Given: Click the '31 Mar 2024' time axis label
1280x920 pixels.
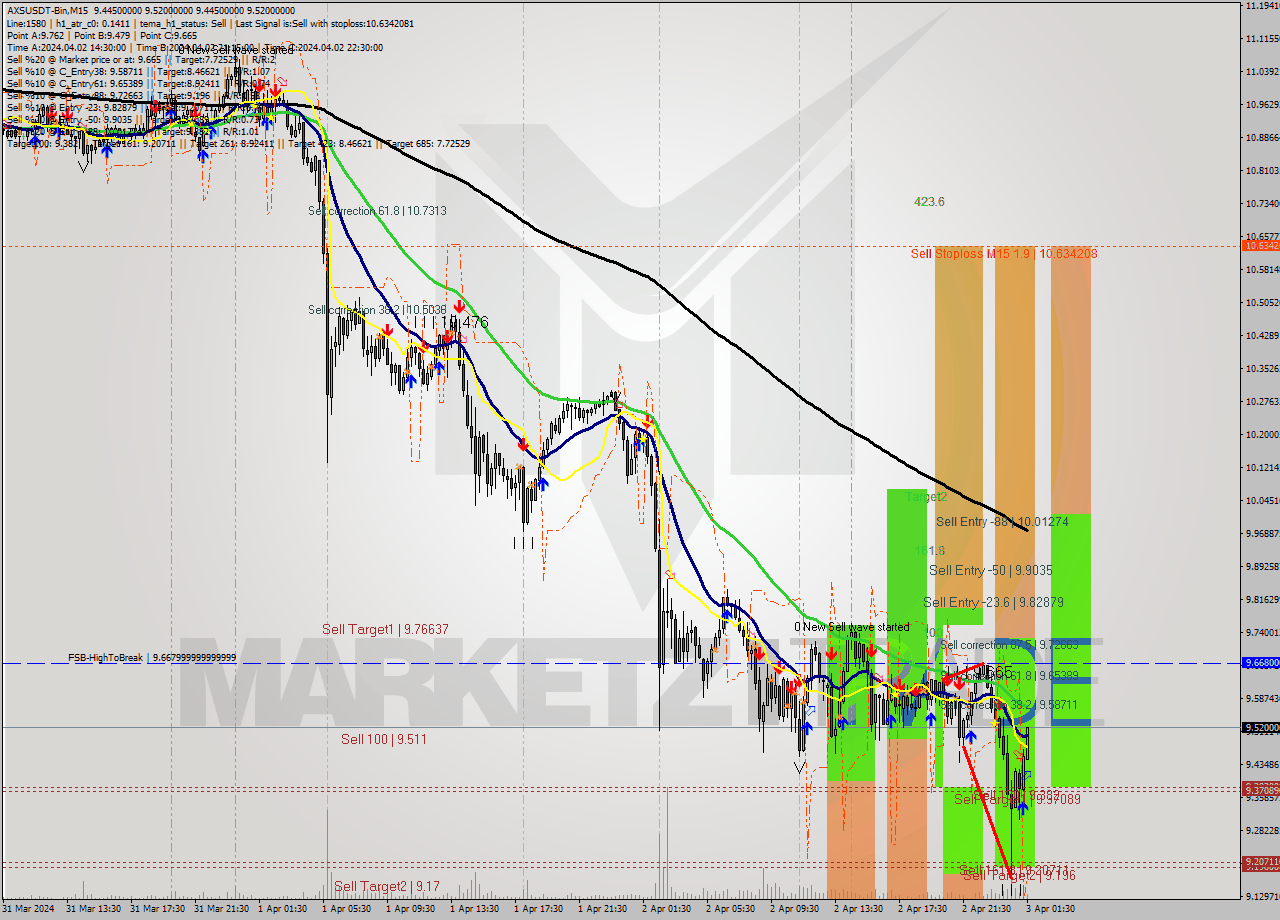Looking at the screenshot, I should 30,909.
